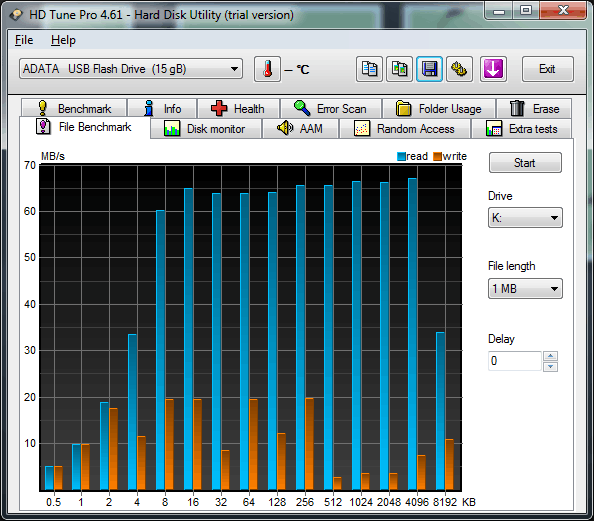Open the Health tab with red cross

click(x=238, y=109)
